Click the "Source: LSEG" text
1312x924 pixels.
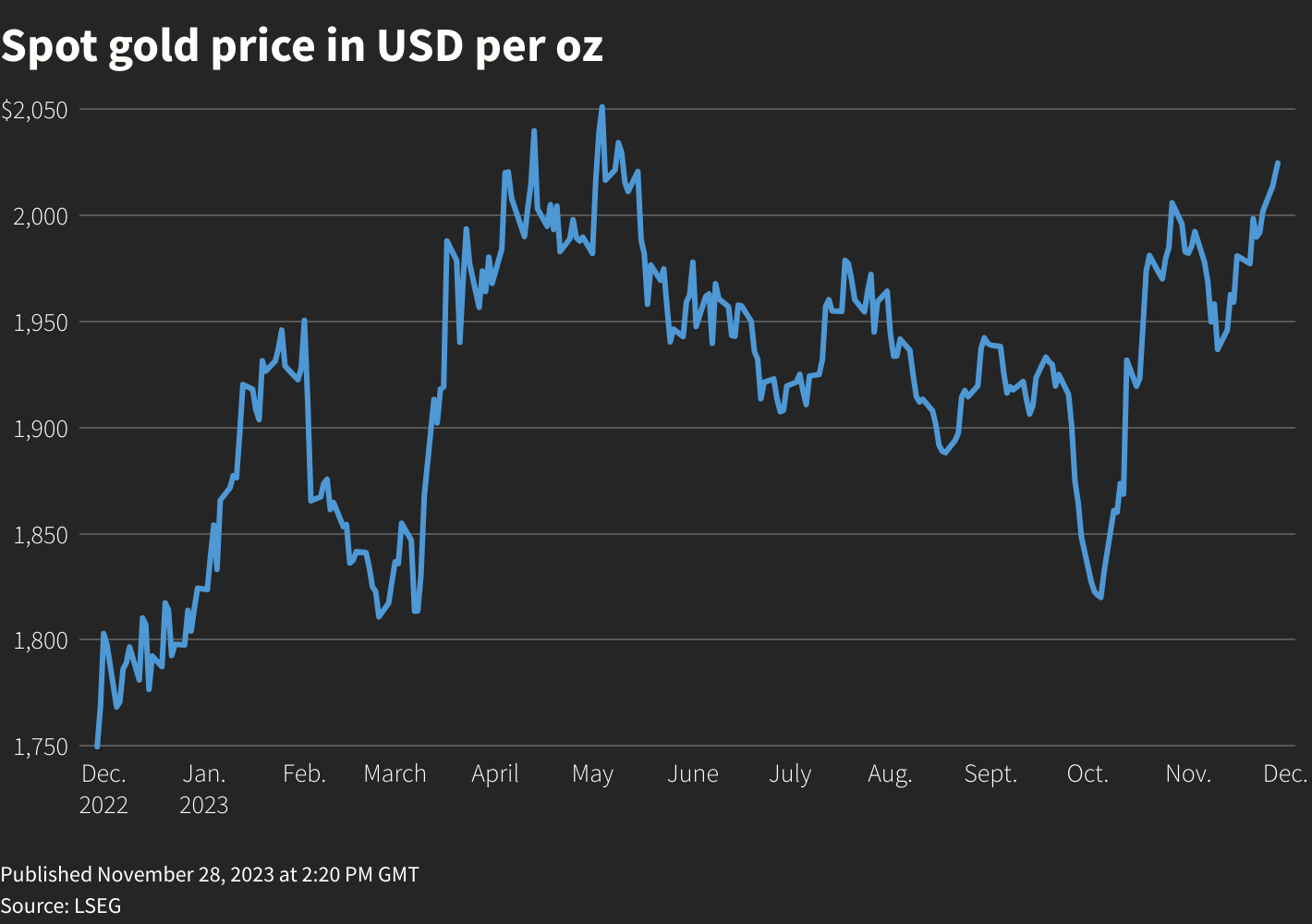tap(61, 906)
